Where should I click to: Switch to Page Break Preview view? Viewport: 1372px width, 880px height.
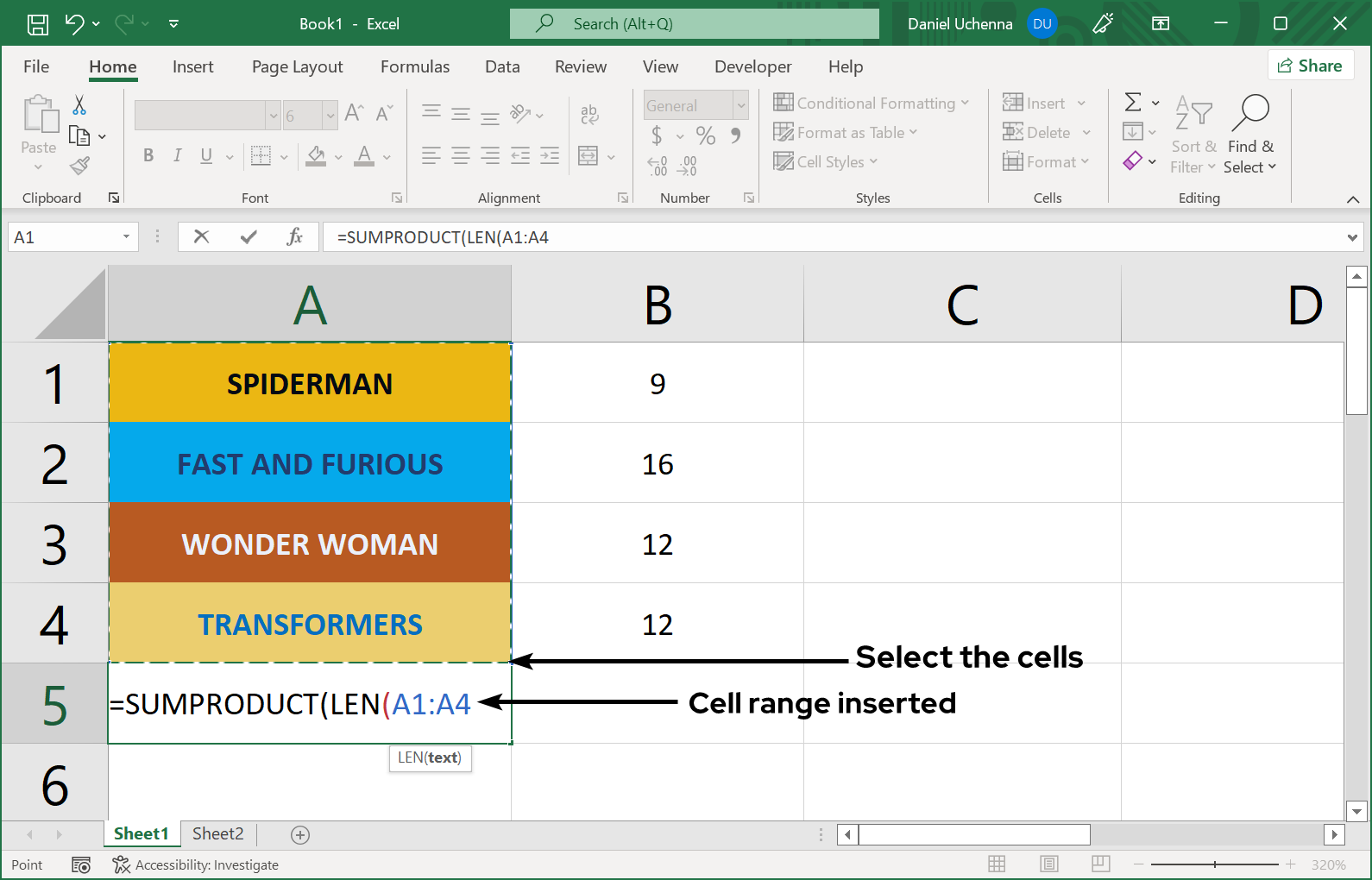coord(1100,864)
